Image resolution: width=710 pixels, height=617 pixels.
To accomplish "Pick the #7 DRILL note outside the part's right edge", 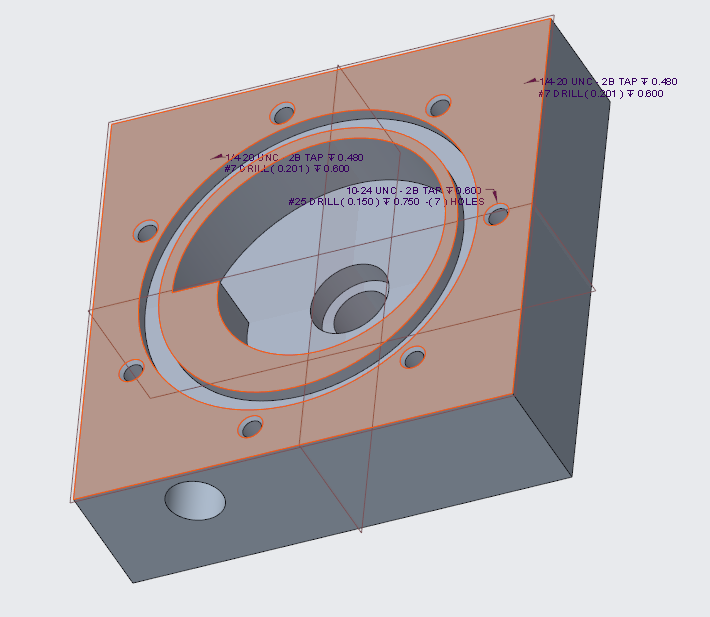I will (600, 94).
